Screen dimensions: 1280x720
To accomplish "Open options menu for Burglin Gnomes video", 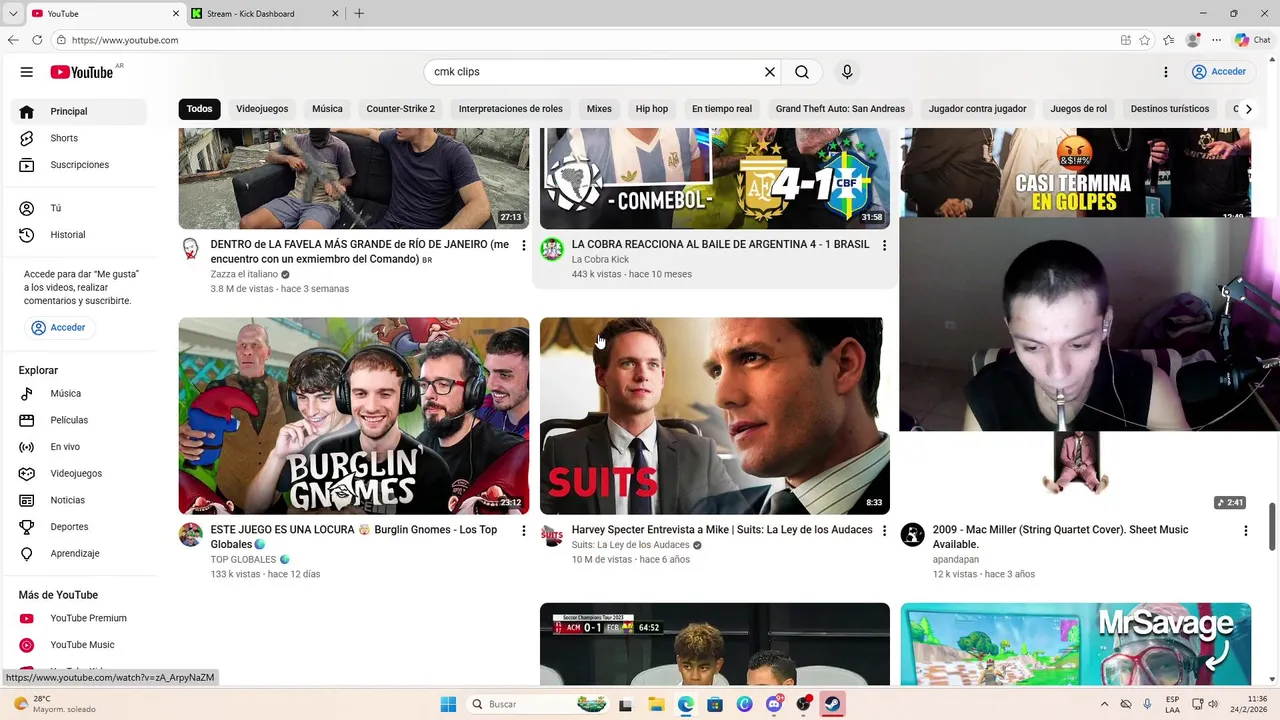I will coord(523,531).
